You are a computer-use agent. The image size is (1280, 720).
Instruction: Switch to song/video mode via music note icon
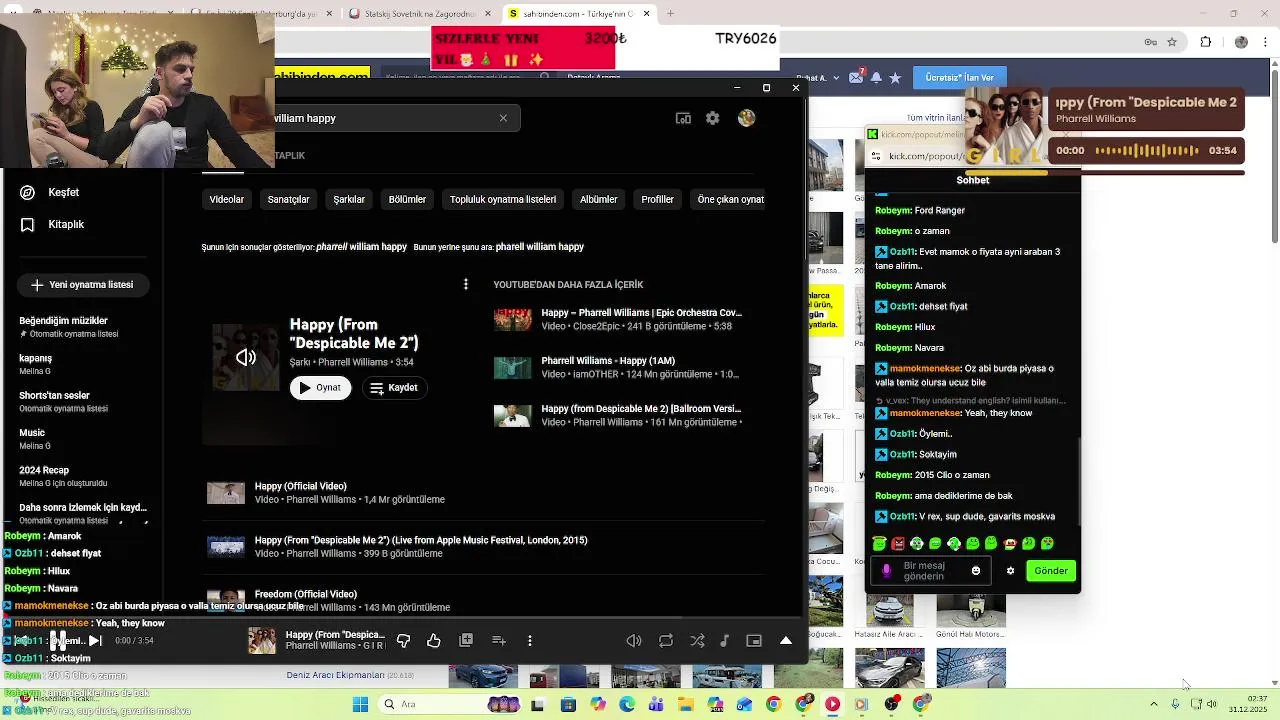[x=725, y=641]
